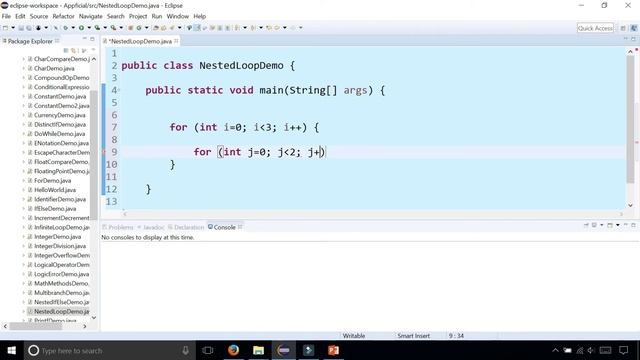The width and height of the screenshot is (640, 360).
Task: Open the Window menu
Action: click(178, 16)
